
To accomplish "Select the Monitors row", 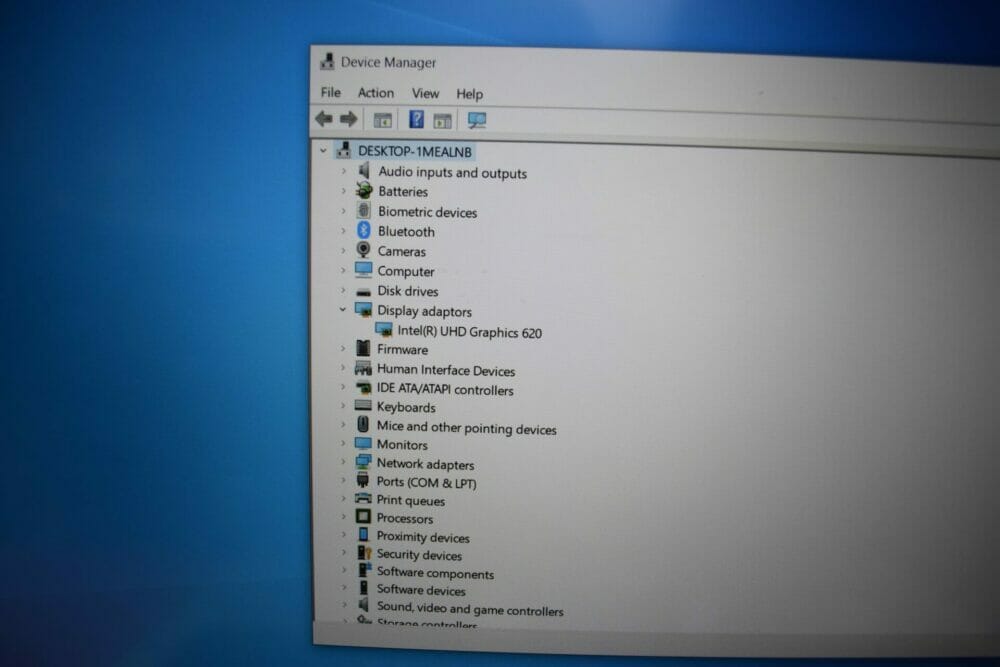I will pyautogui.click(x=402, y=444).
